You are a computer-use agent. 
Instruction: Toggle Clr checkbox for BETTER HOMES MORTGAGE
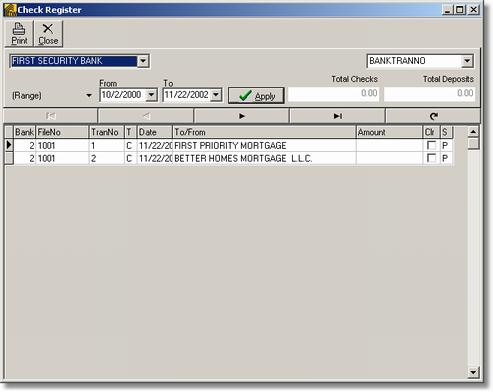click(x=431, y=158)
